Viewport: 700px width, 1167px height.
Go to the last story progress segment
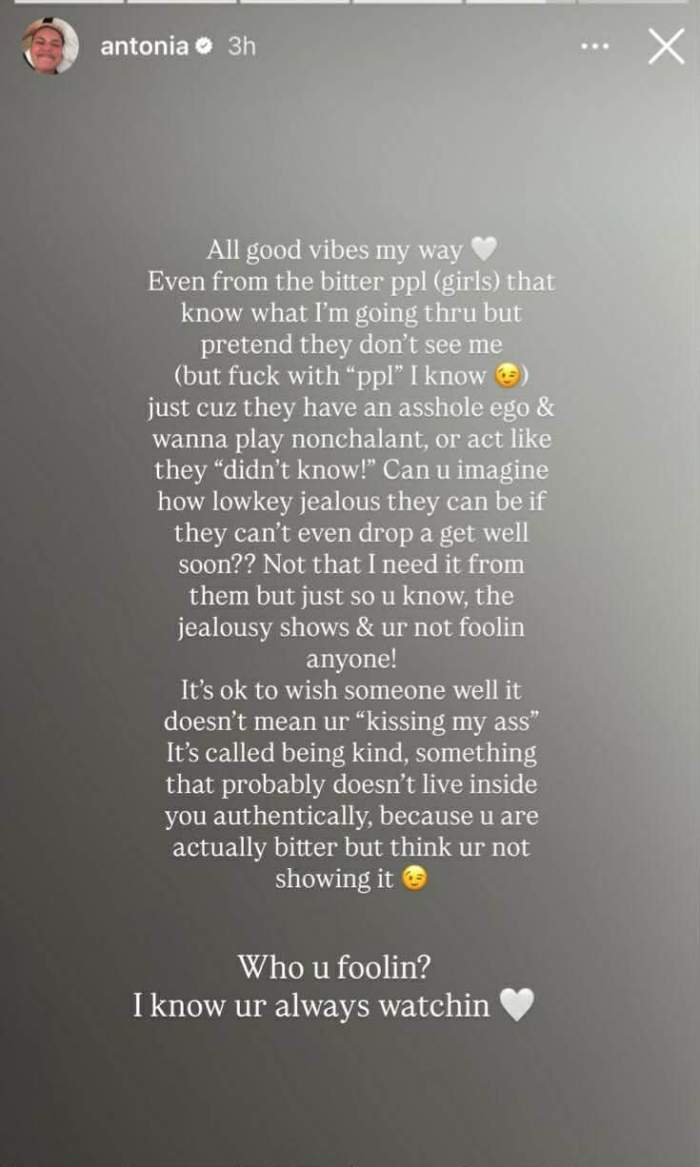[633, 1]
